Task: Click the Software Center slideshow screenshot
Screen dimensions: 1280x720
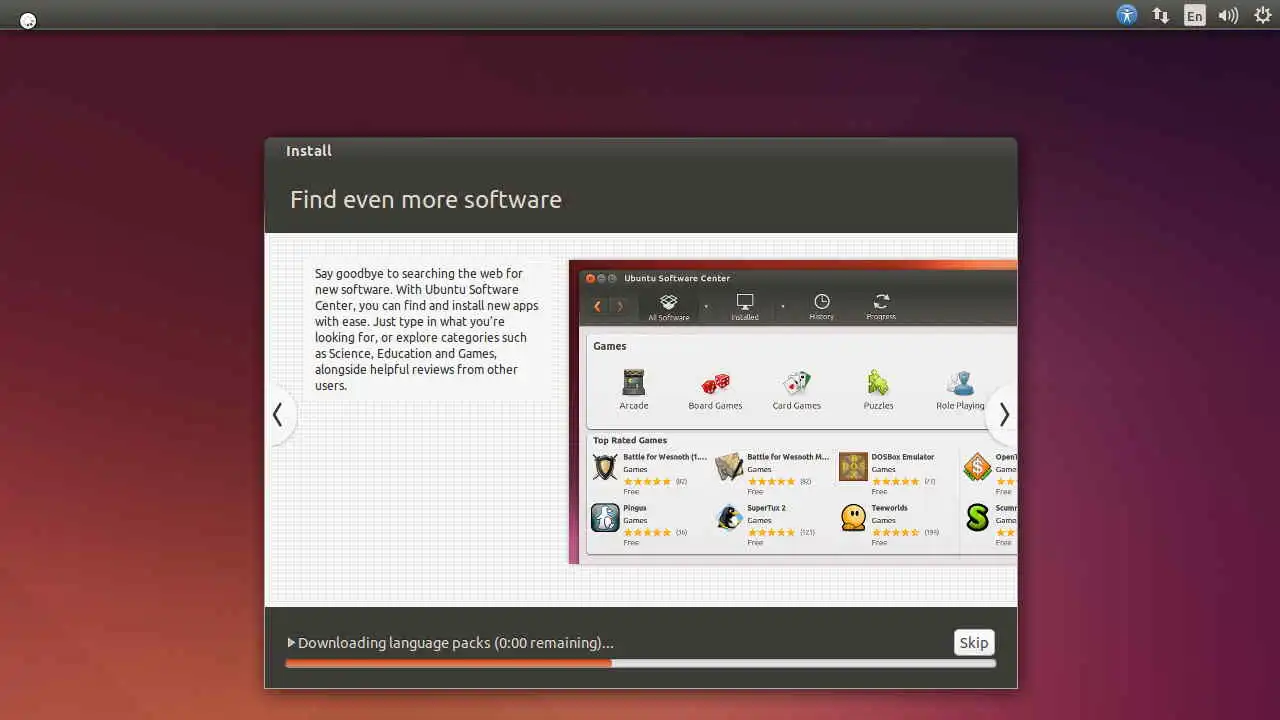Action: click(x=793, y=412)
